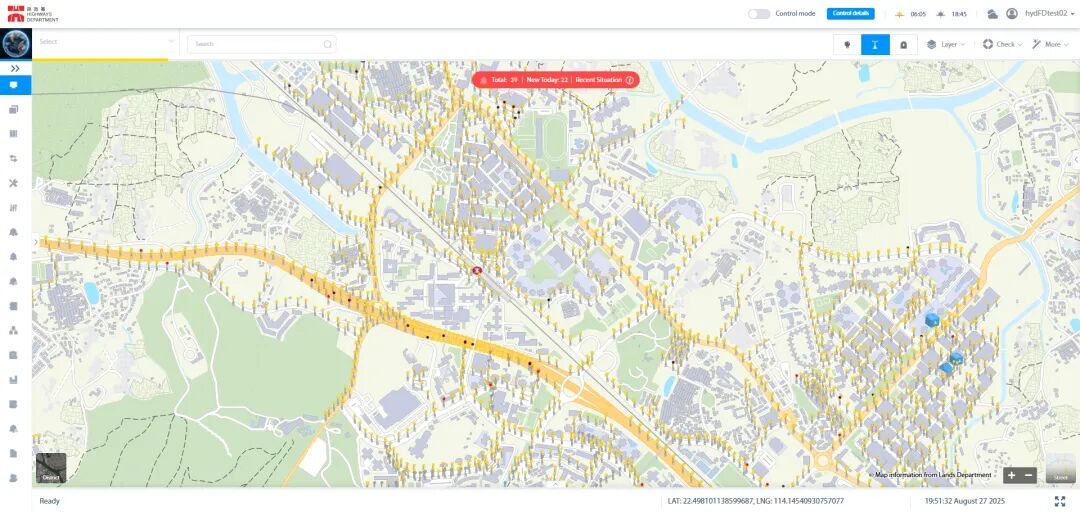Click the globe icon at top left
Image resolution: width=1080 pixels, height=512 pixels.
pos(15,43)
